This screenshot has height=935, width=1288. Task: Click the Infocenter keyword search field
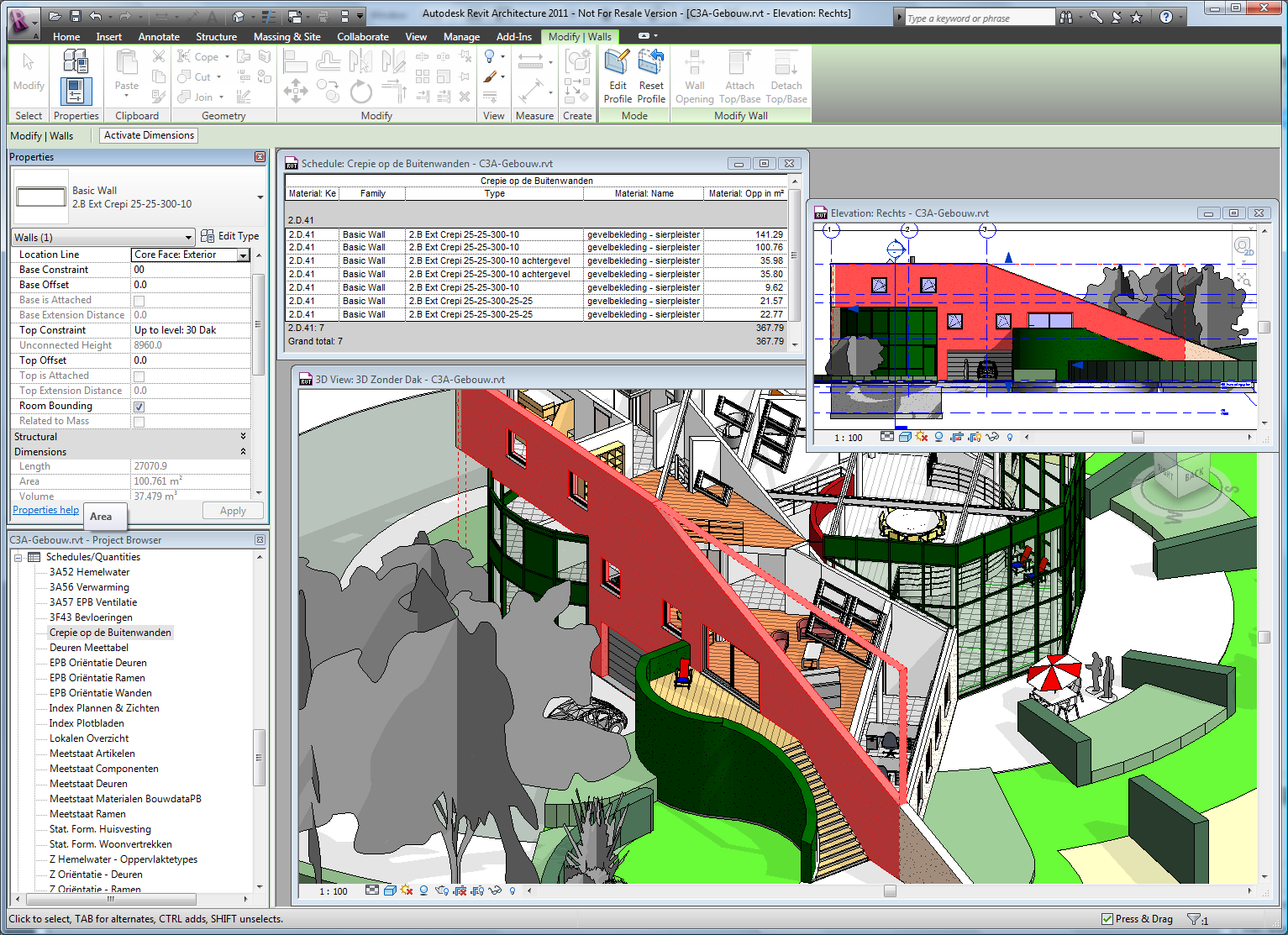point(980,18)
